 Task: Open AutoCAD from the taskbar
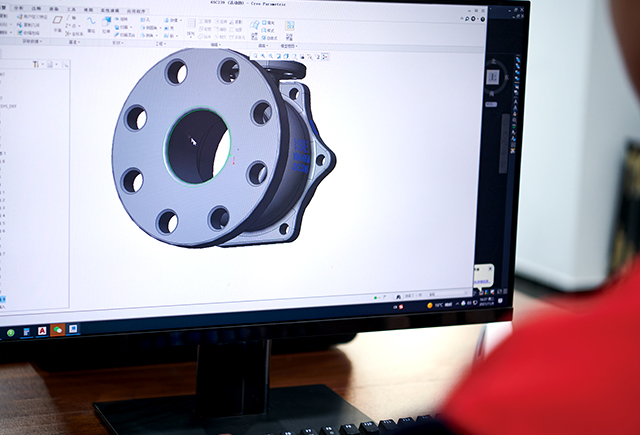pyautogui.click(x=42, y=330)
